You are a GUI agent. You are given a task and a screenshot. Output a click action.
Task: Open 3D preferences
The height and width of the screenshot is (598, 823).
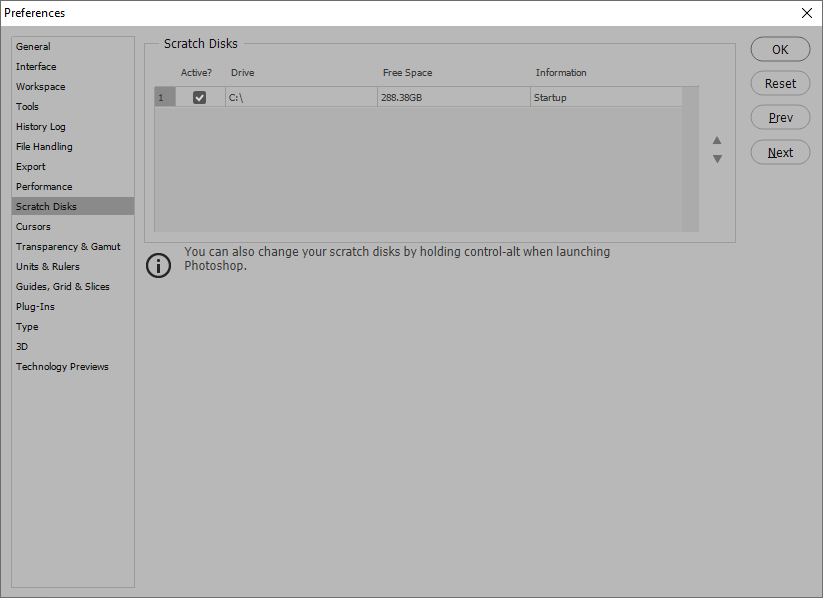click(72, 347)
